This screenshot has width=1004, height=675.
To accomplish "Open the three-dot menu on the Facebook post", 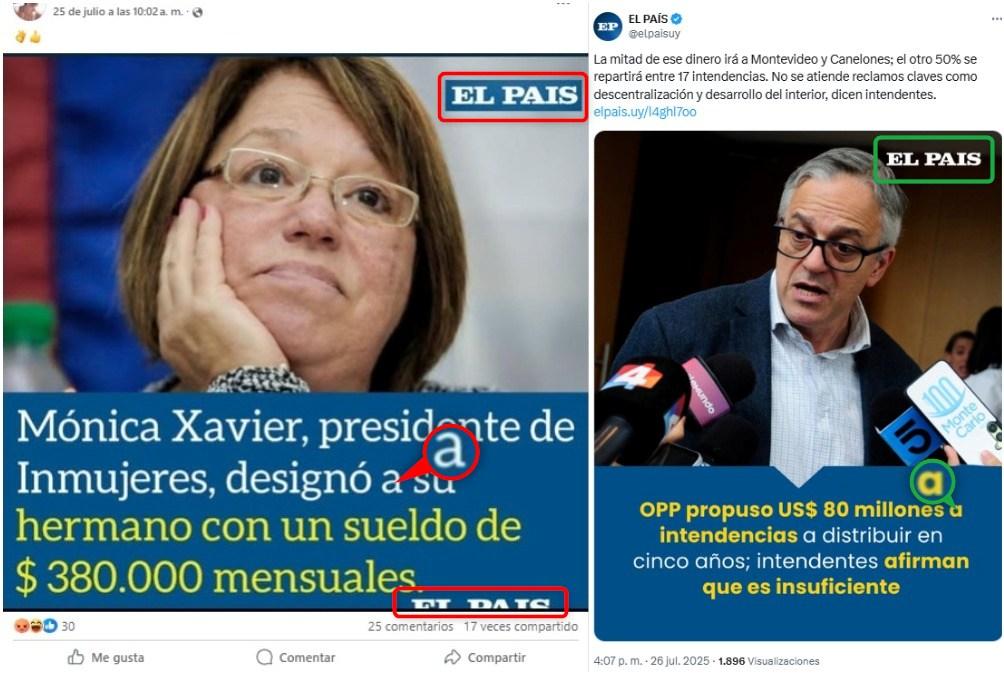I will tap(563, 4).
